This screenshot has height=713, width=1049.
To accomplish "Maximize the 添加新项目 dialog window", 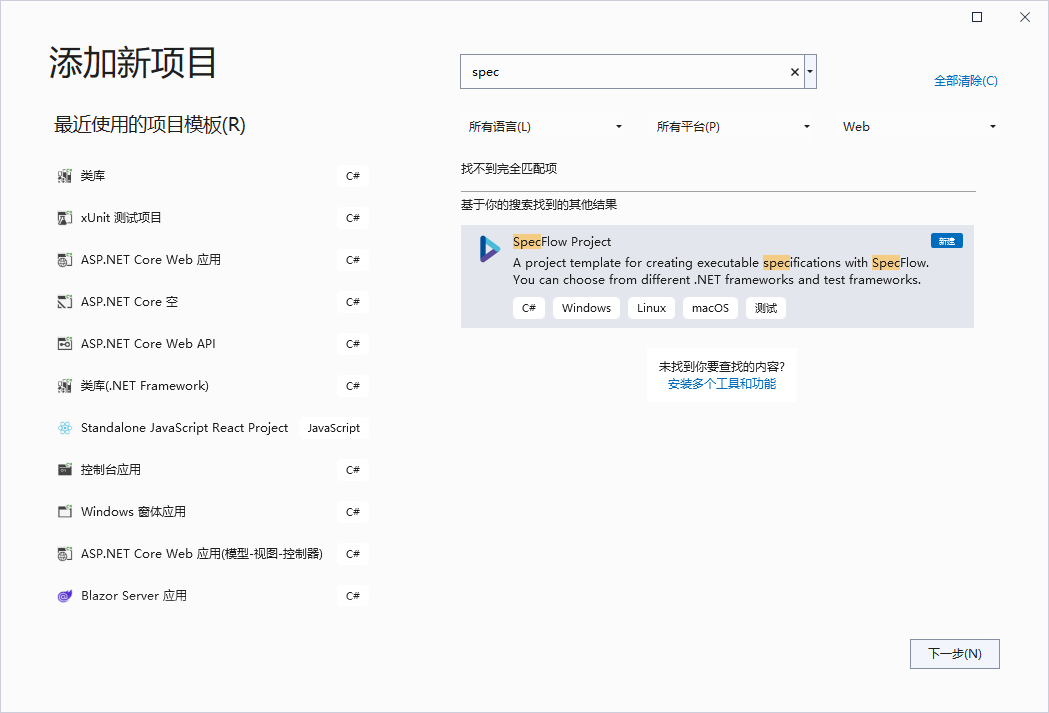I will (977, 17).
